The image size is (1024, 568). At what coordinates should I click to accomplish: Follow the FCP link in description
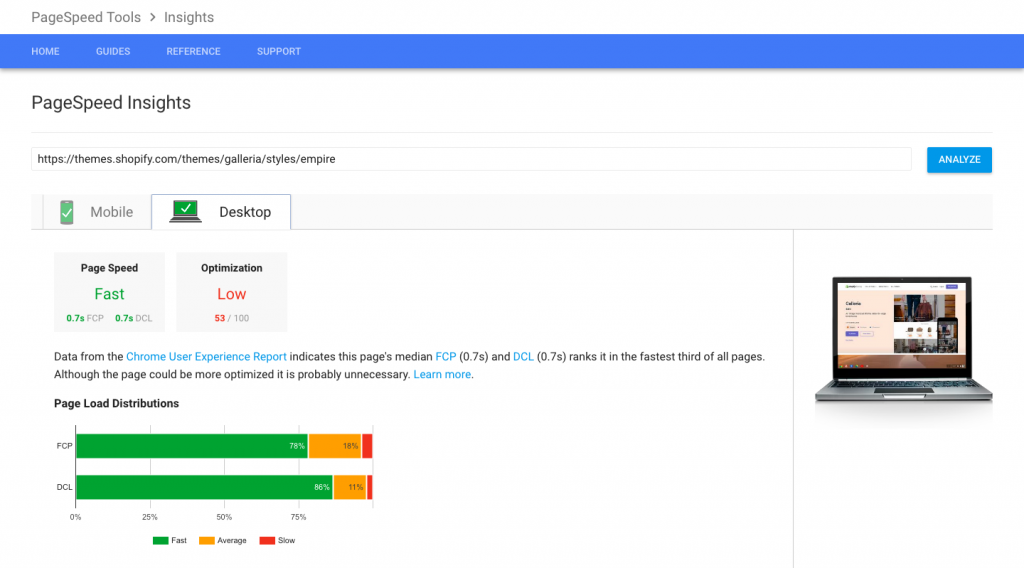445,356
